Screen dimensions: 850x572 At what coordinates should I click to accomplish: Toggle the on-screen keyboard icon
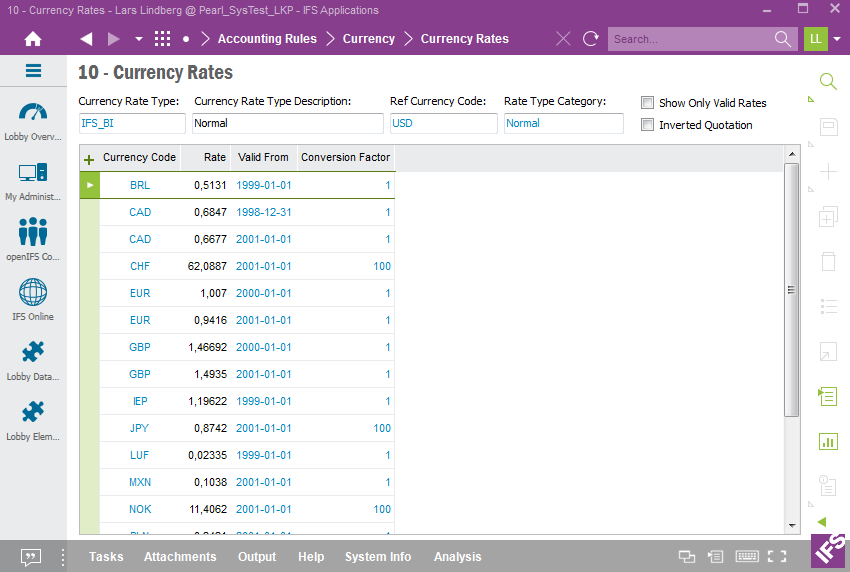click(747, 556)
